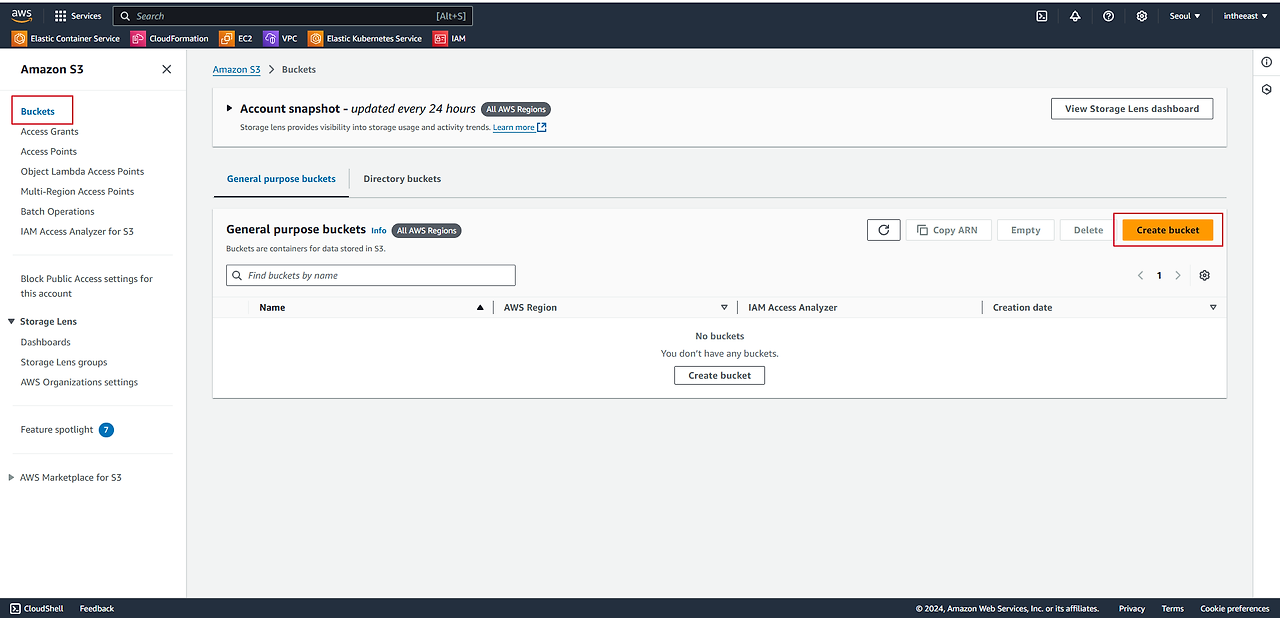
Task: Open Object Lambda Access Points
Action: click(x=82, y=172)
